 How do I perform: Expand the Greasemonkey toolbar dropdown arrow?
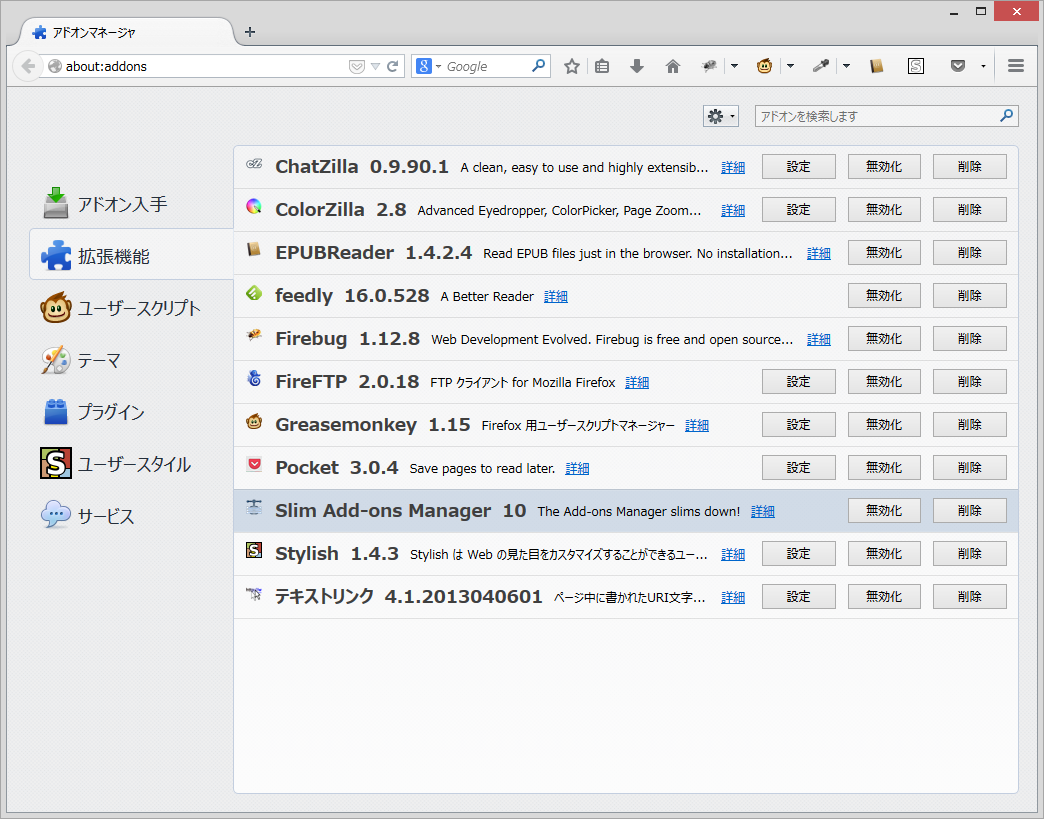click(x=790, y=66)
